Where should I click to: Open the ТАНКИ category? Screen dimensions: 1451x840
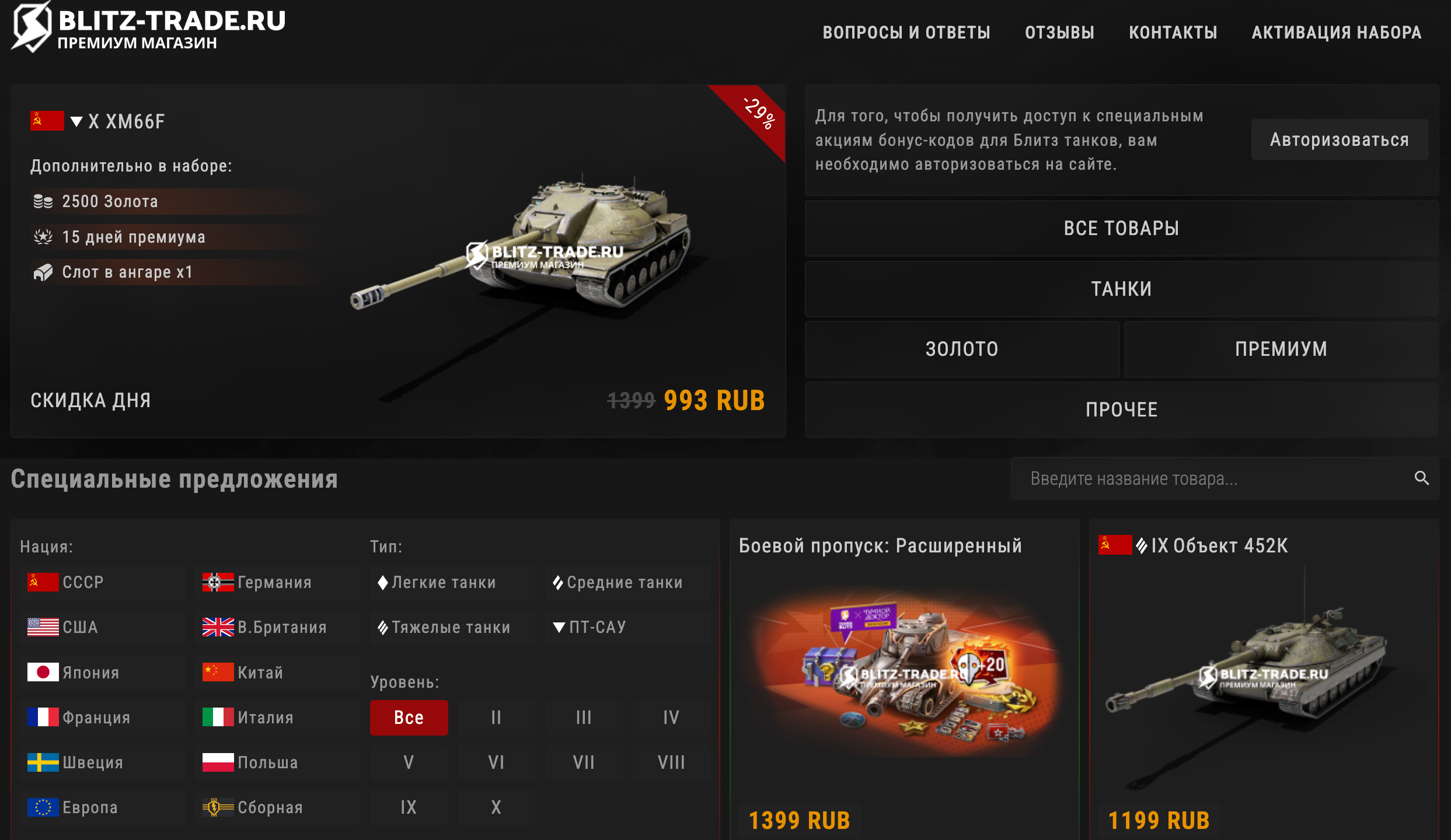[x=1122, y=289]
